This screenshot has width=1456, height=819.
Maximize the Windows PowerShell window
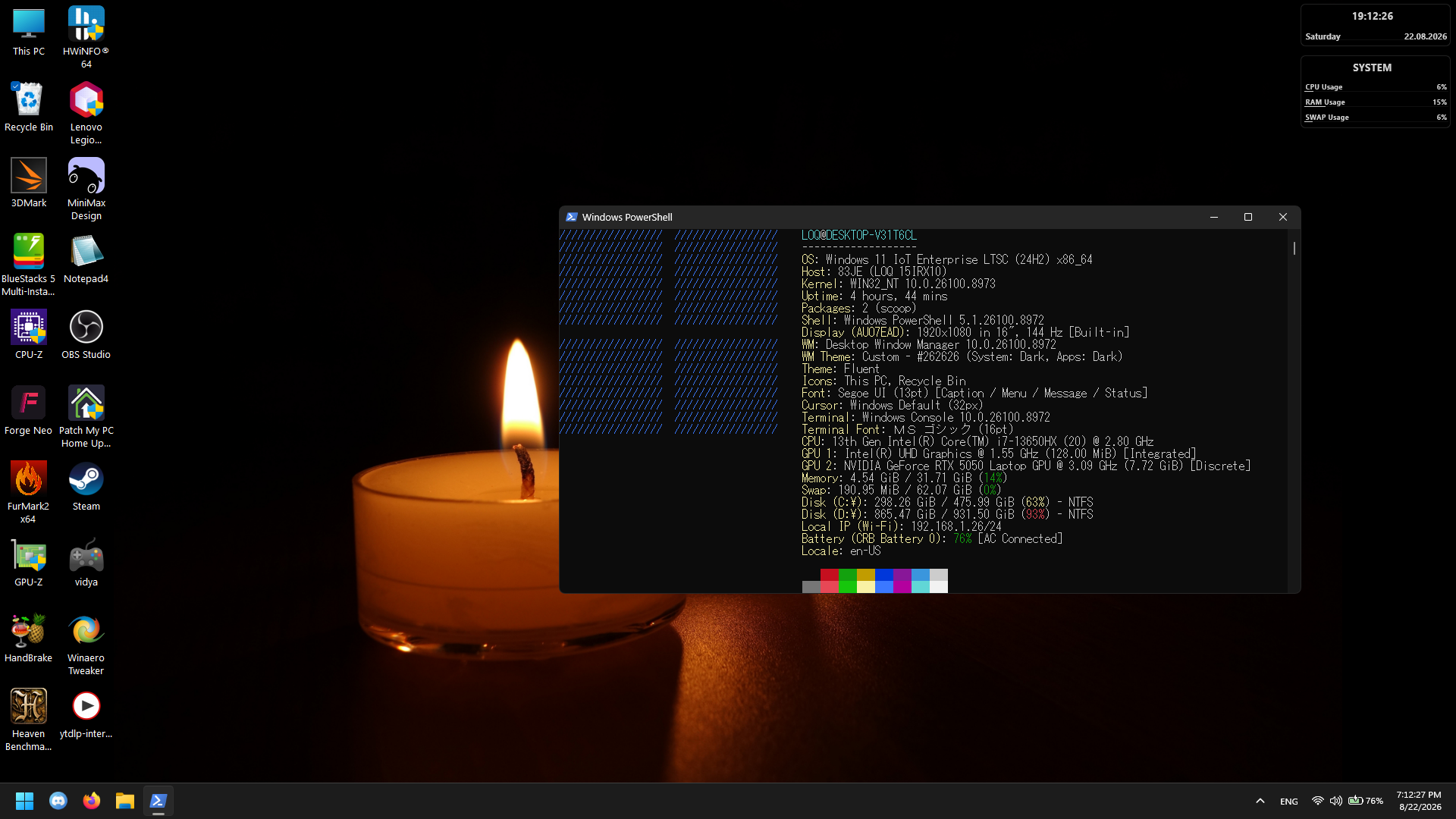1248,217
